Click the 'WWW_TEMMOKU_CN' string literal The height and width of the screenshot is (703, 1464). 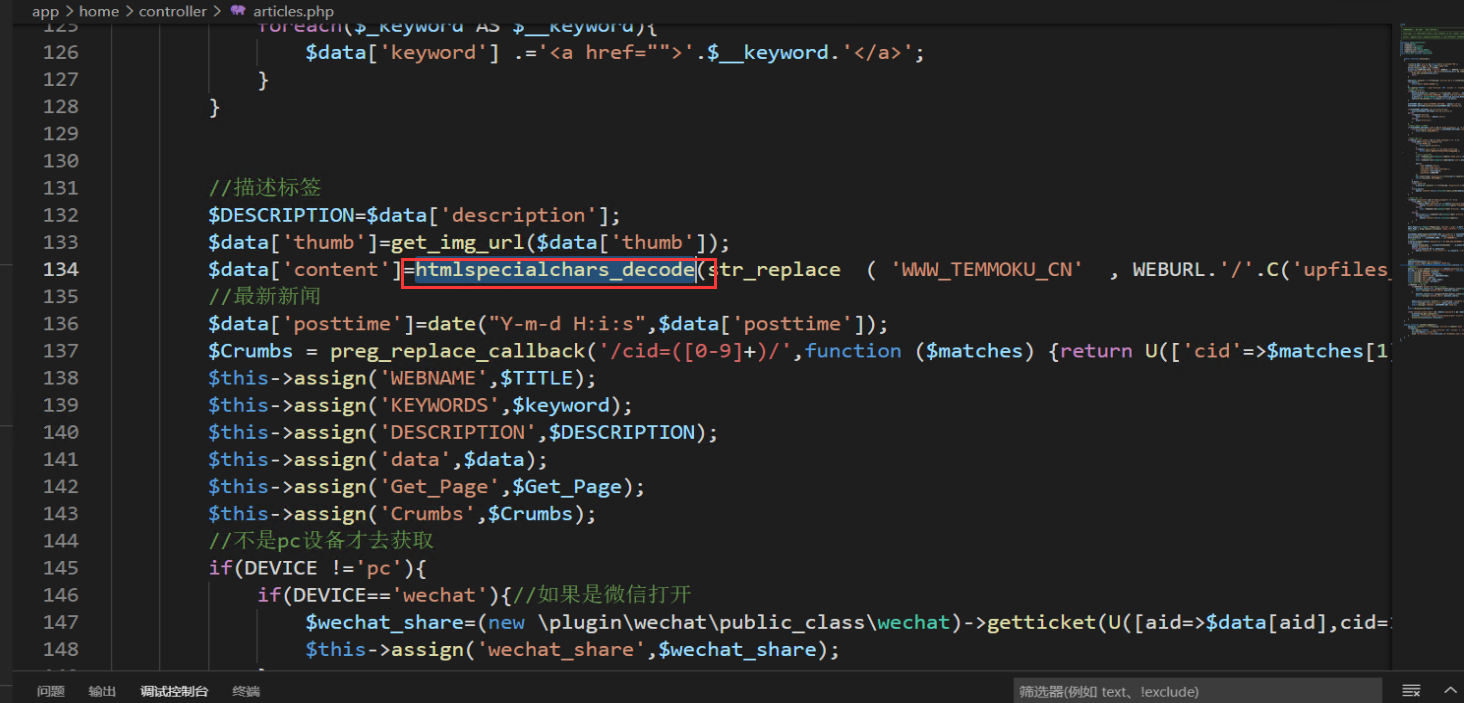click(987, 269)
